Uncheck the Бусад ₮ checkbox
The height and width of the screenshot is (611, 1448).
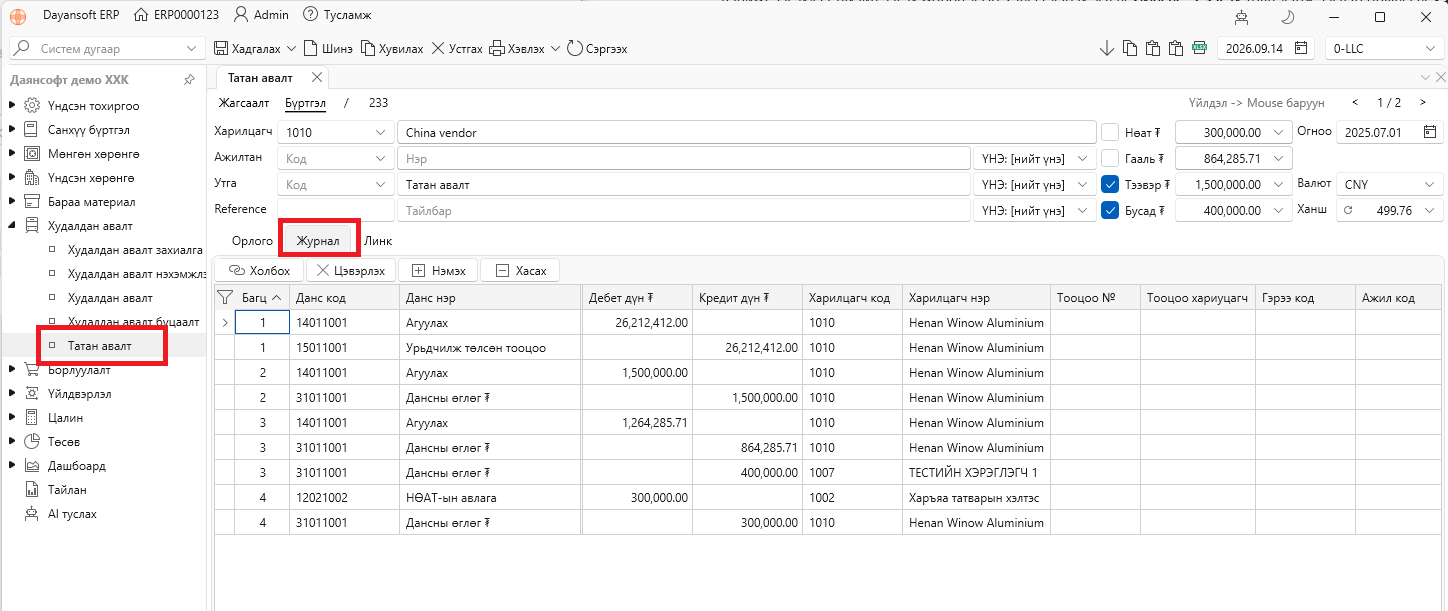click(1110, 210)
